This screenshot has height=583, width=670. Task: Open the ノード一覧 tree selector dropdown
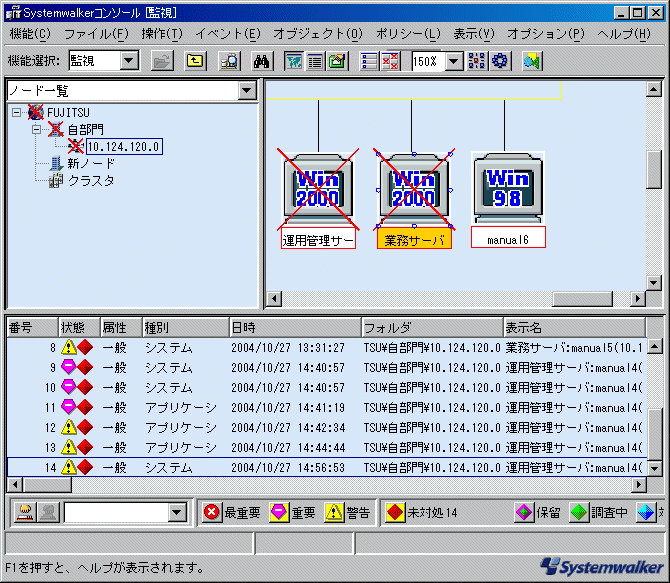point(247,91)
